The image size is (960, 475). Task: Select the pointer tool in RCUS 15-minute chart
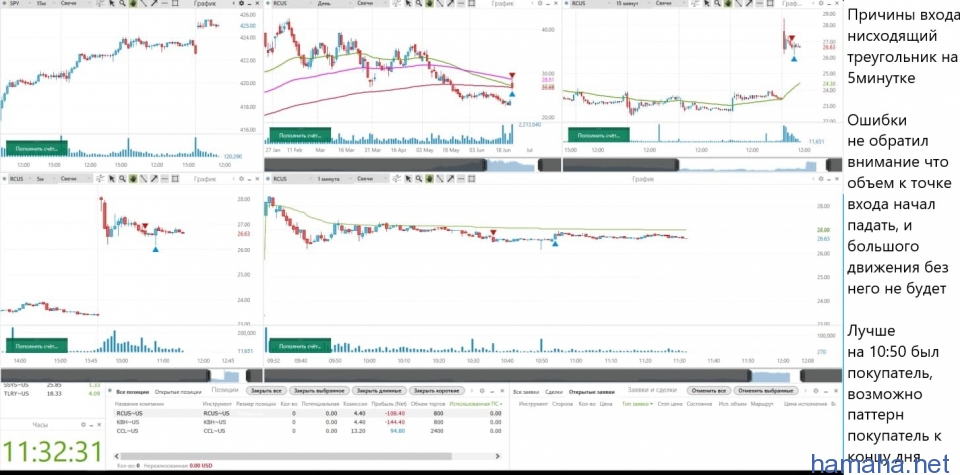707,4
